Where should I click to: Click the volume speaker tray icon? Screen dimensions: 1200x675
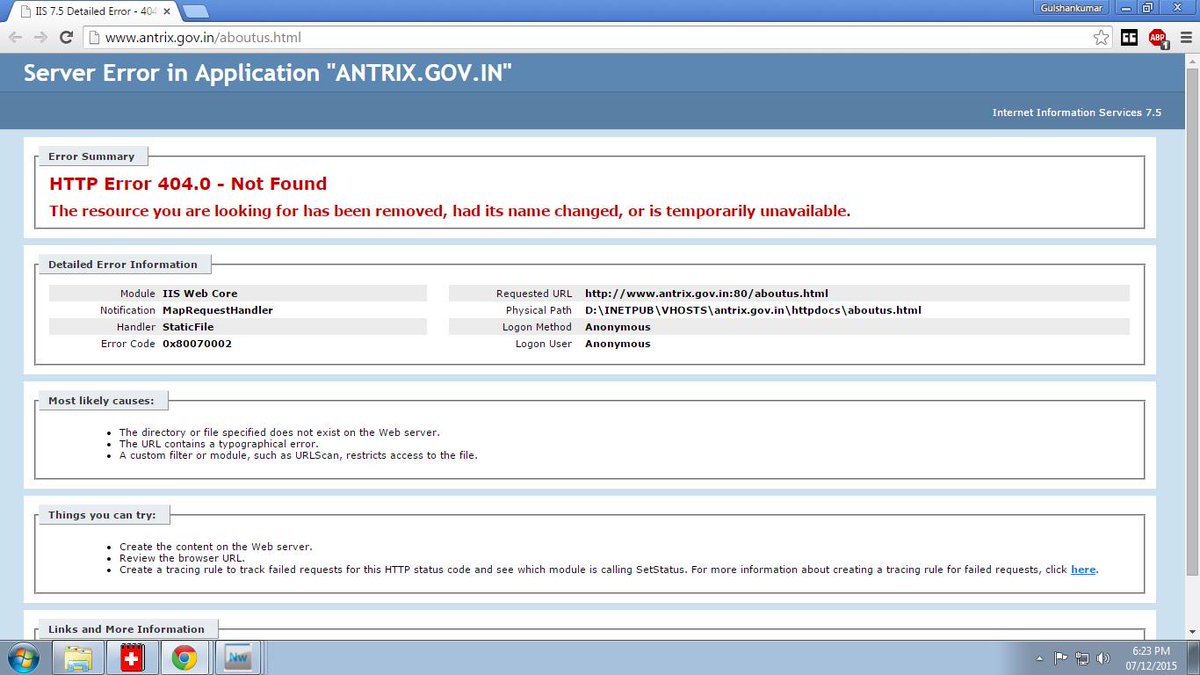[1103, 658]
